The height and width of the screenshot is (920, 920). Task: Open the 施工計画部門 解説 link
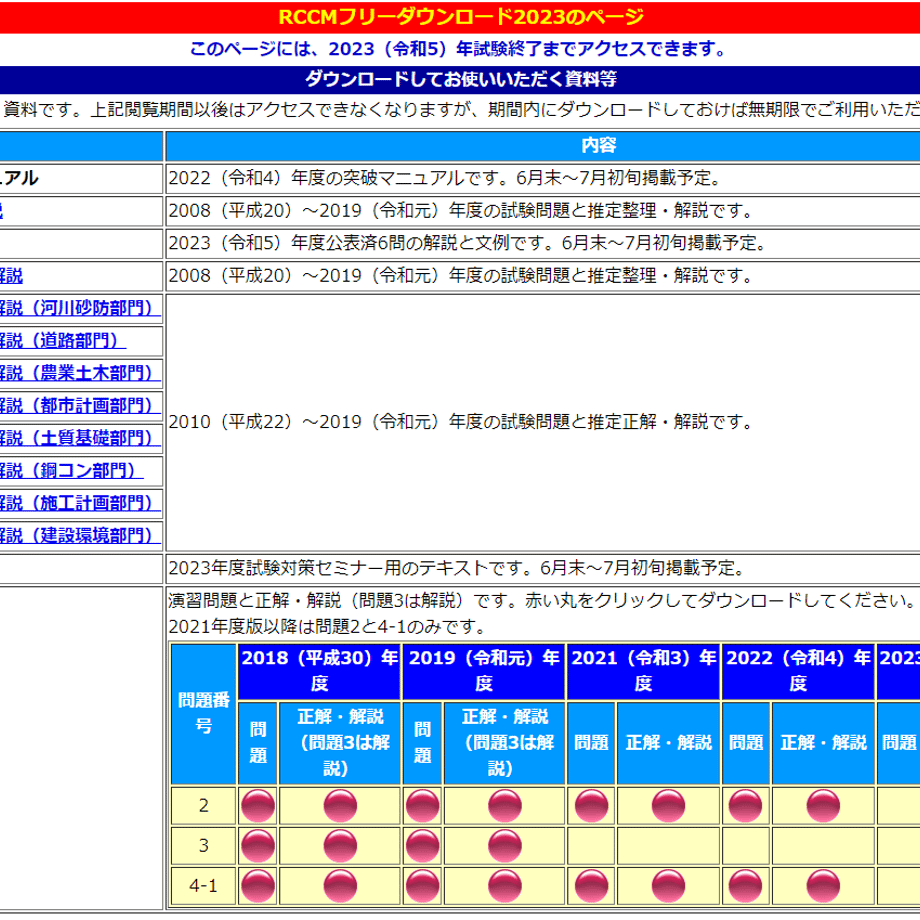click(80, 503)
